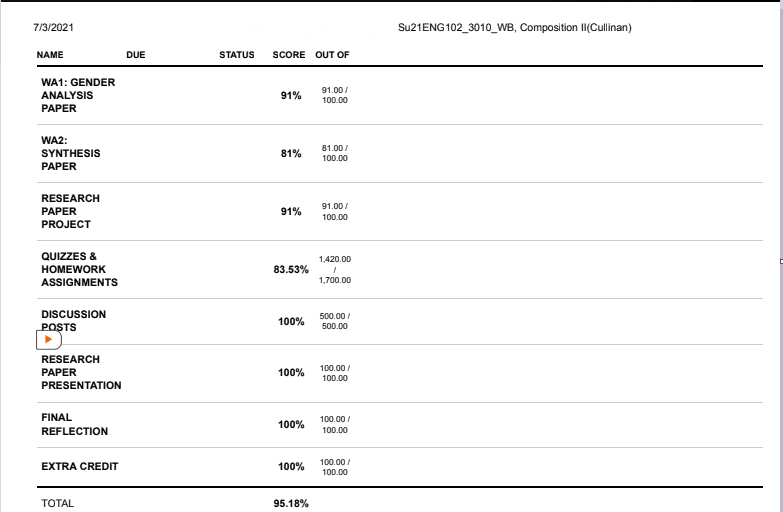
Task: Click the Discussion Posts category name
Action: tap(73, 320)
